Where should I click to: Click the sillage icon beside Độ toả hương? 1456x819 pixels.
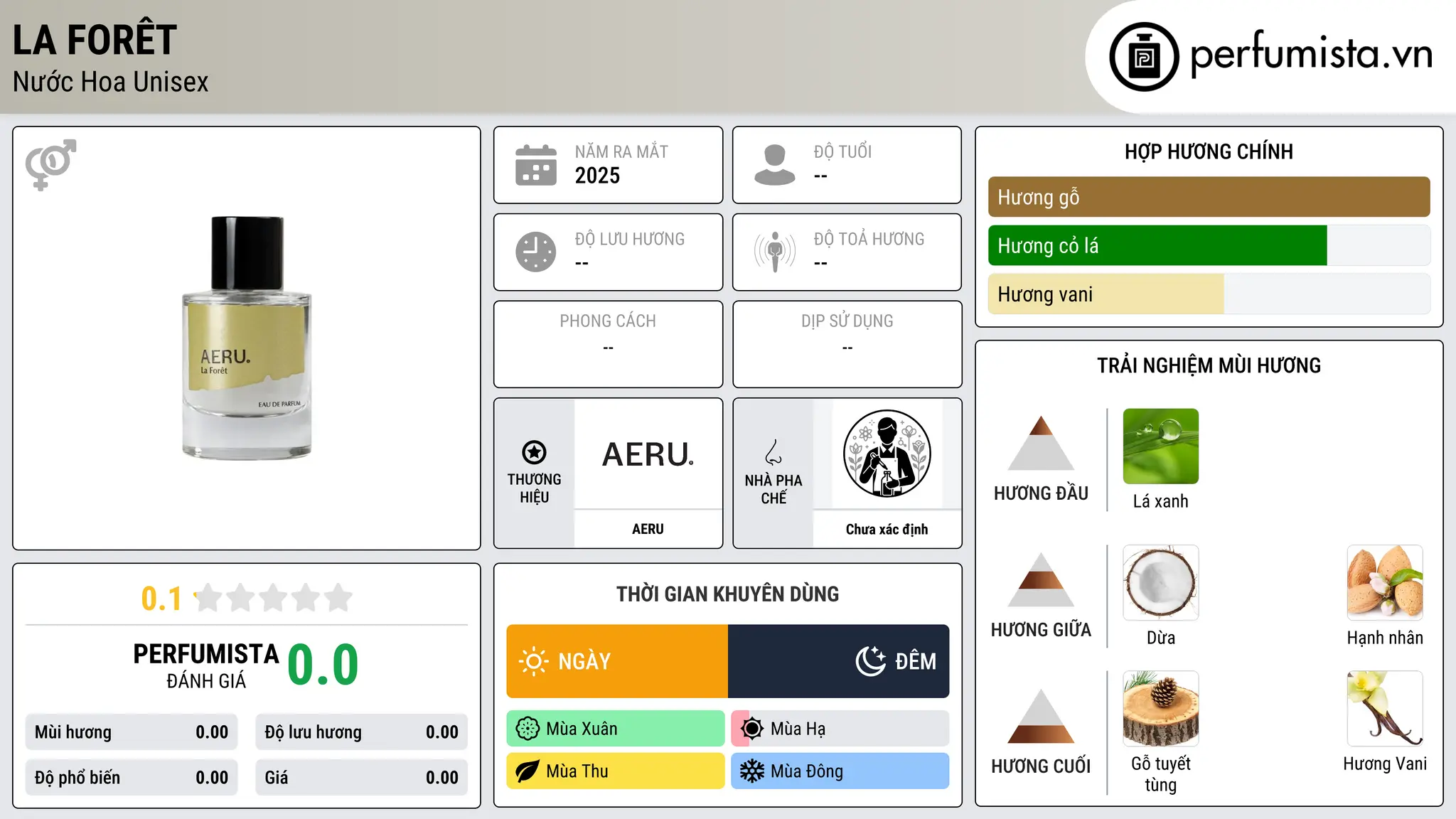[775, 252]
